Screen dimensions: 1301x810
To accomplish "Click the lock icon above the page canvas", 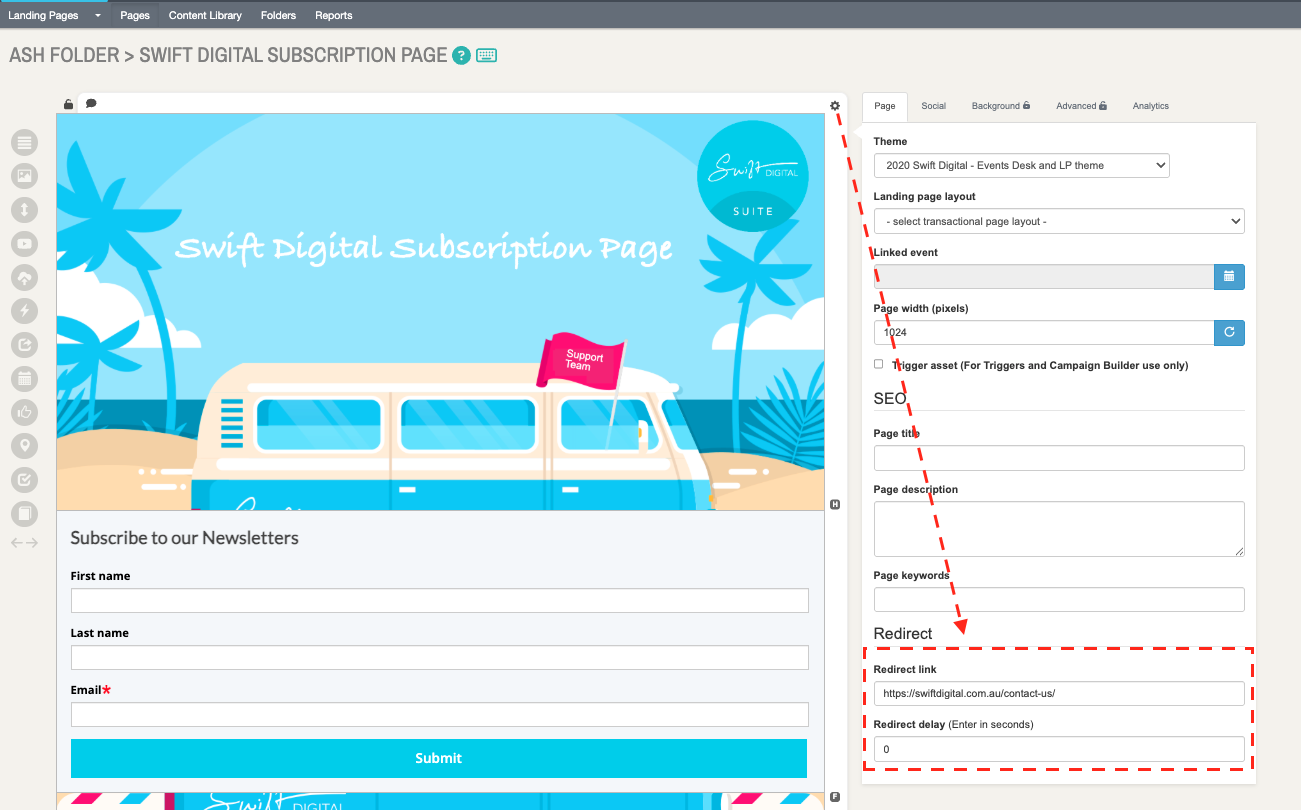I will (x=68, y=104).
